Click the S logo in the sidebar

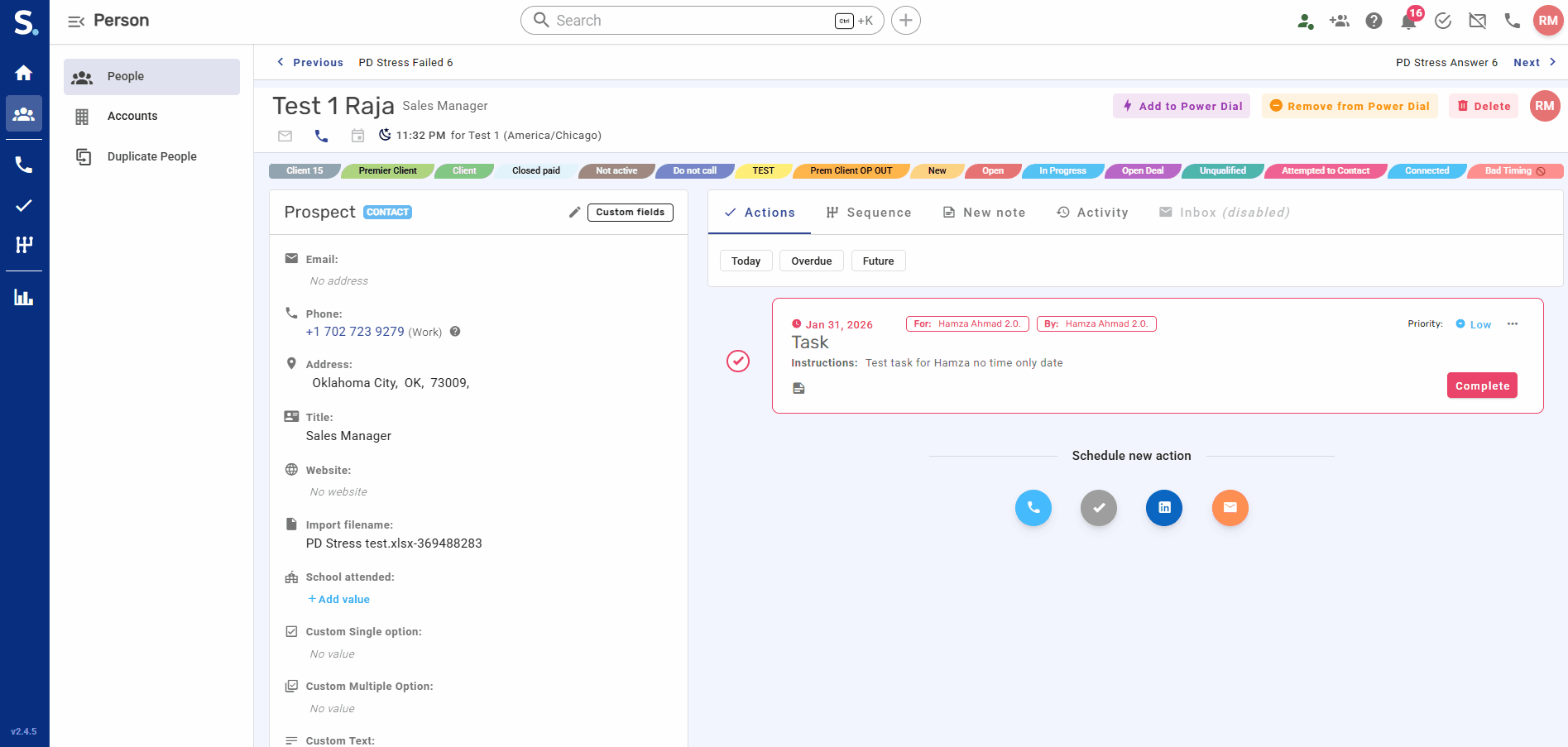click(25, 22)
